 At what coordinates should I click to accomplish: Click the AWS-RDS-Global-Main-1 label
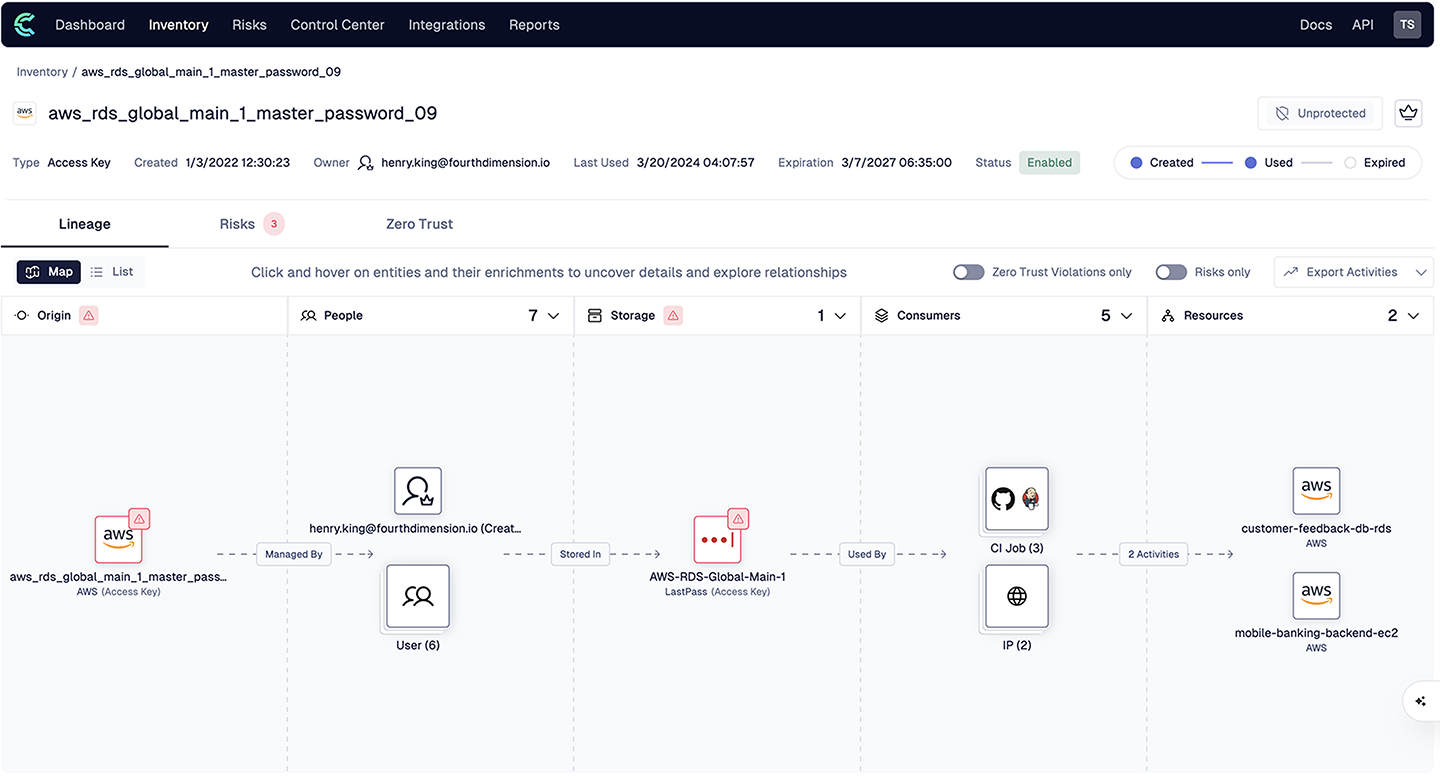tap(718, 577)
